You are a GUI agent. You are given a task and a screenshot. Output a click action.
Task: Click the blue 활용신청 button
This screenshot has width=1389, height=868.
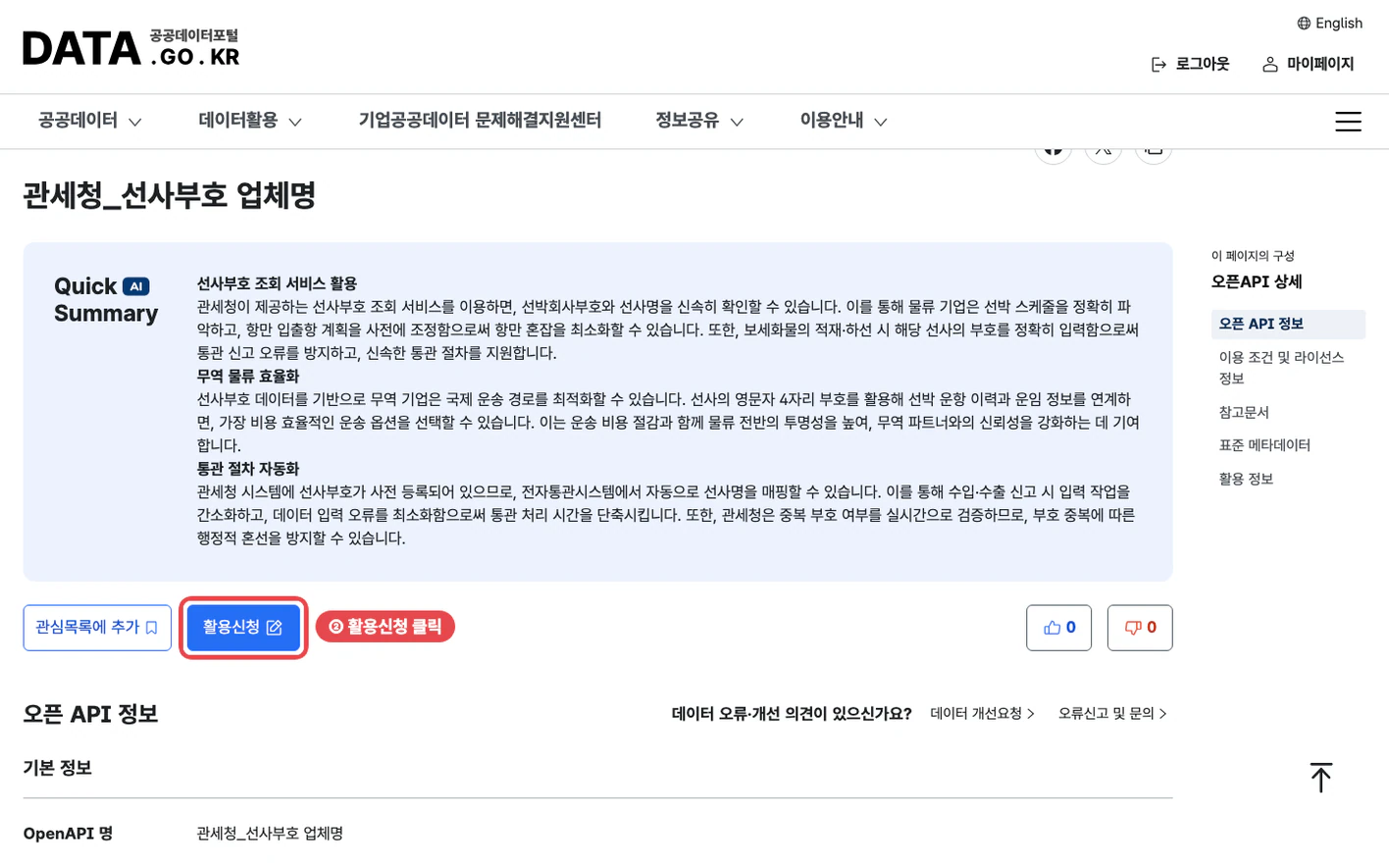coord(243,628)
